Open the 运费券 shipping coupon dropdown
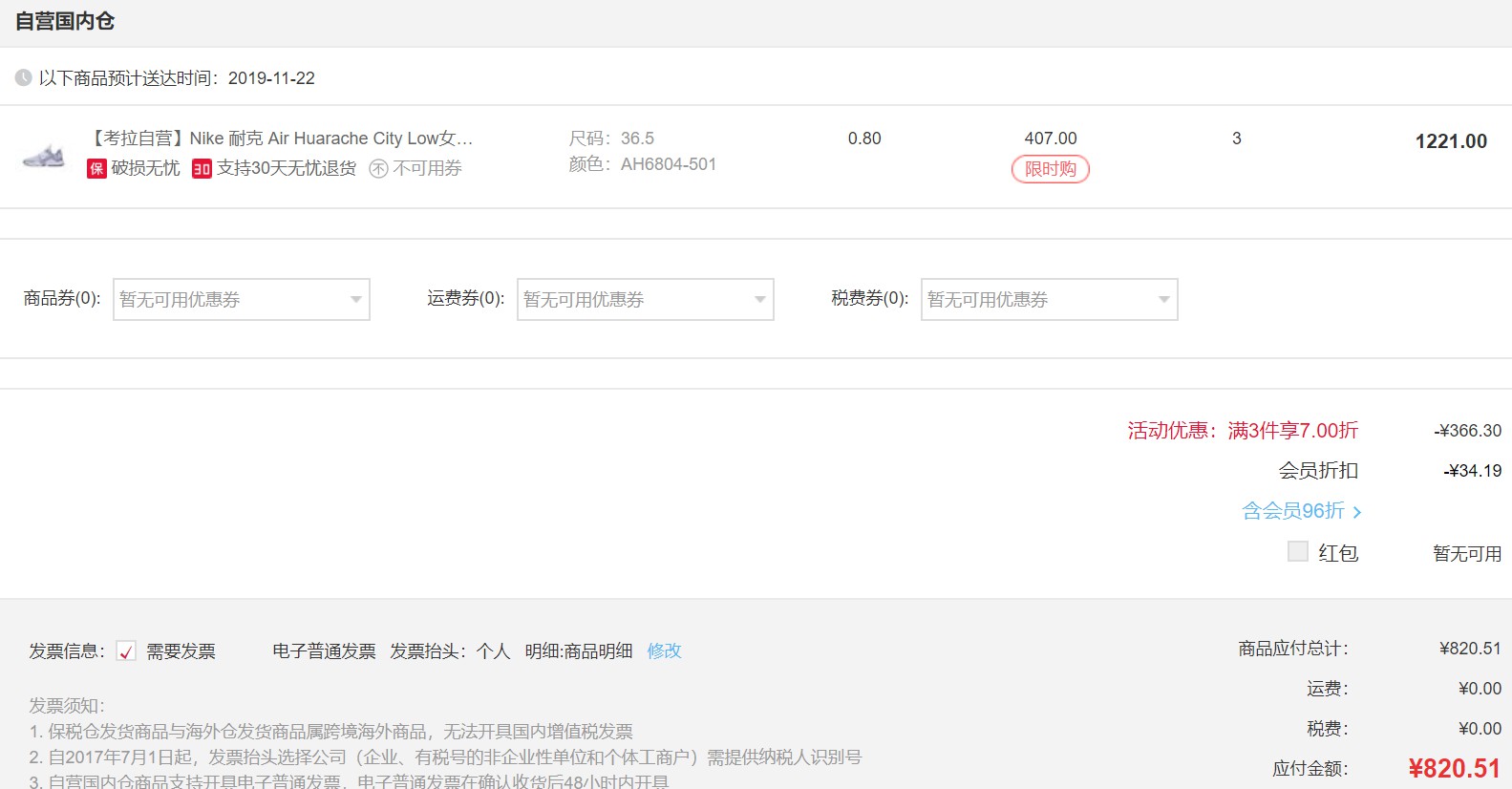The width and height of the screenshot is (1512, 789). pos(646,299)
